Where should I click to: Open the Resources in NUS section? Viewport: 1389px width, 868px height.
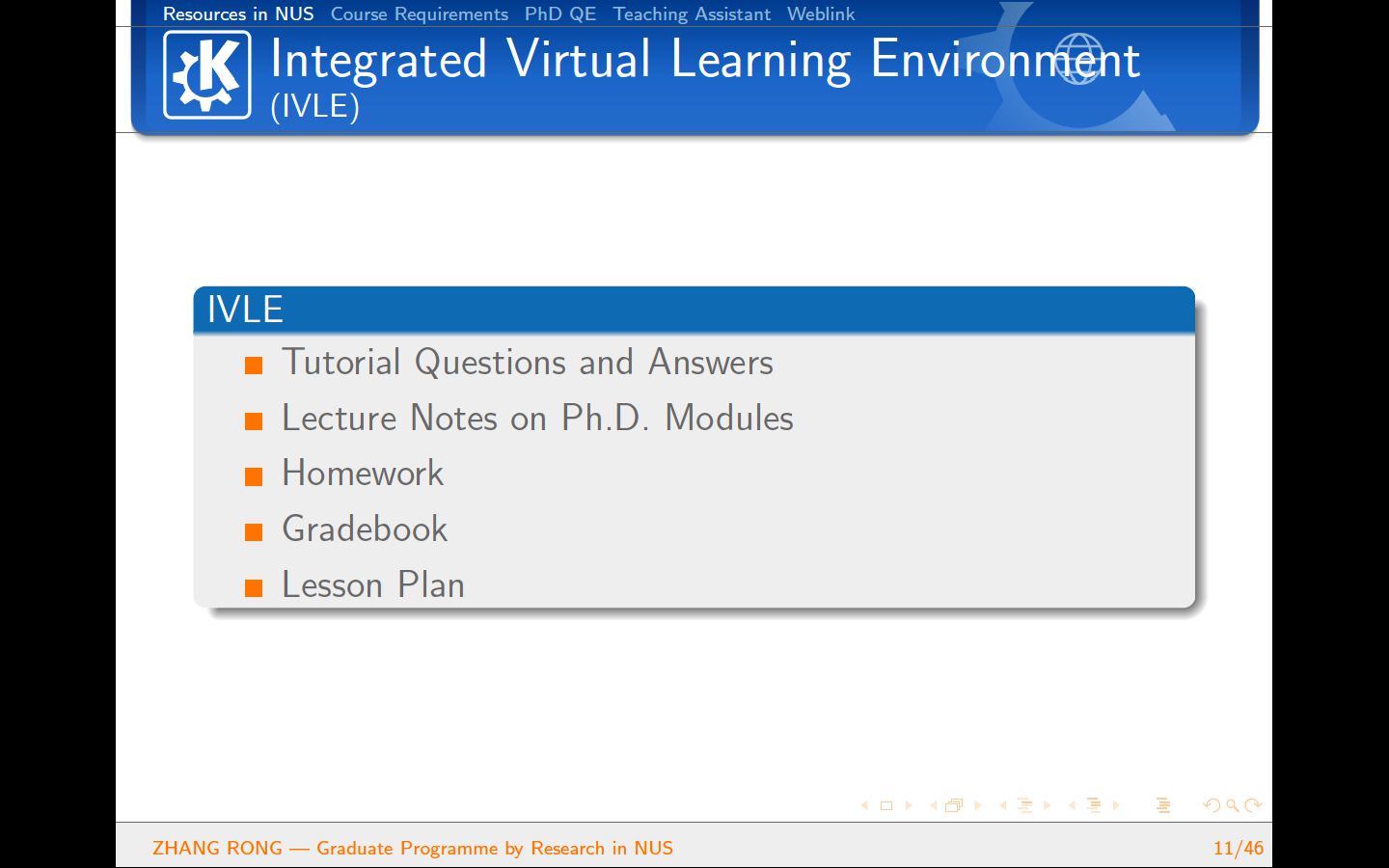click(238, 14)
